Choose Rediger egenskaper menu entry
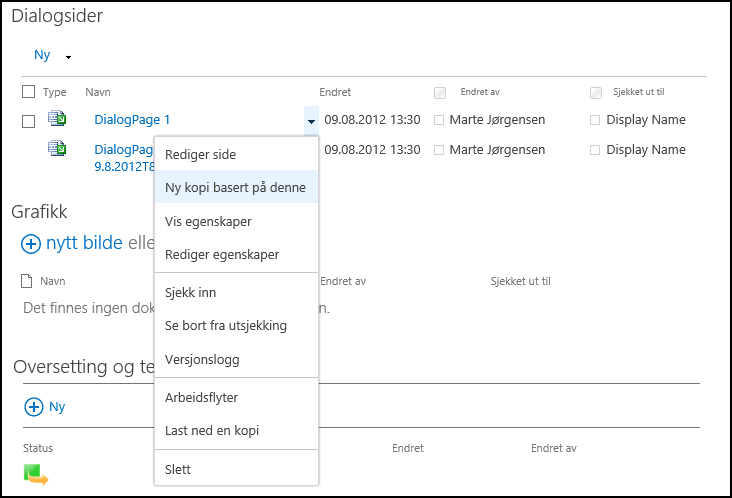Viewport: 732px width, 498px height. [x=236, y=254]
